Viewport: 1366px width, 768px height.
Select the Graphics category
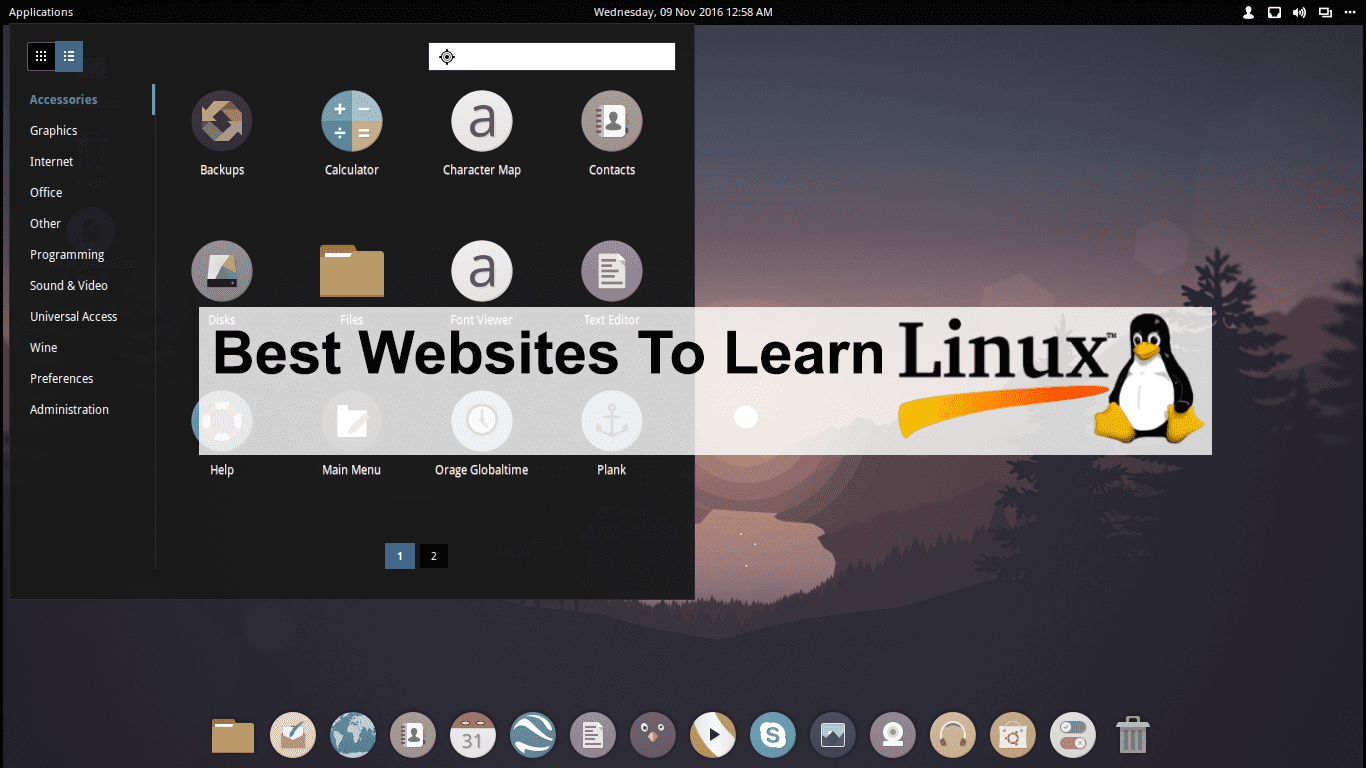[54, 131]
